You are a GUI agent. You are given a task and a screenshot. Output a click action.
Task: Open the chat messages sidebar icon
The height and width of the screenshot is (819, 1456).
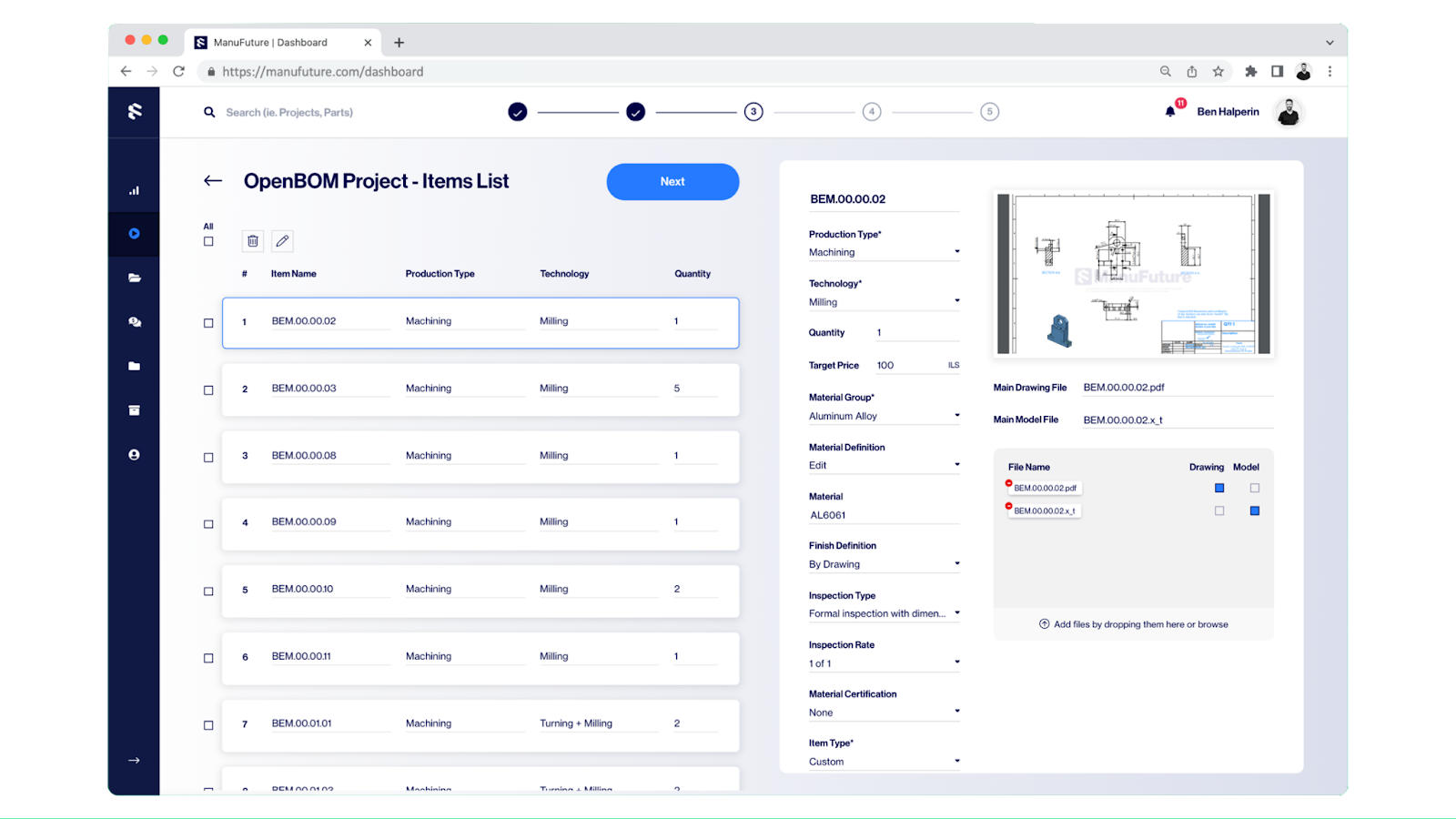(x=134, y=322)
